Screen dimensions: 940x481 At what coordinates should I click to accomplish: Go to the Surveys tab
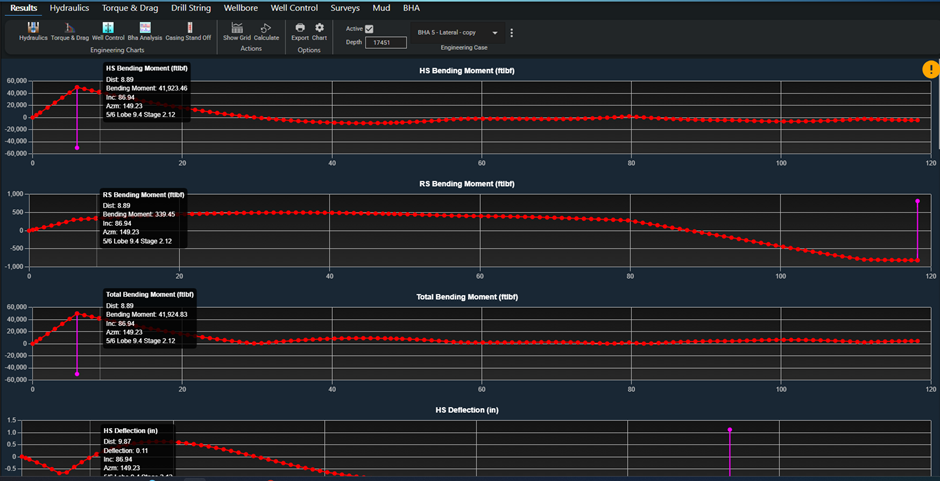(345, 7)
